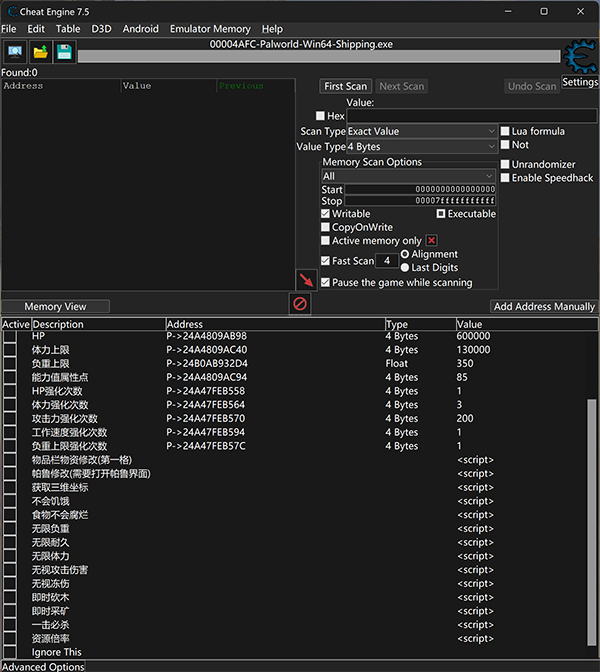Image resolution: width=600 pixels, height=672 pixels.
Task: Click Advanced Options at the bottom
Action: coord(43,667)
